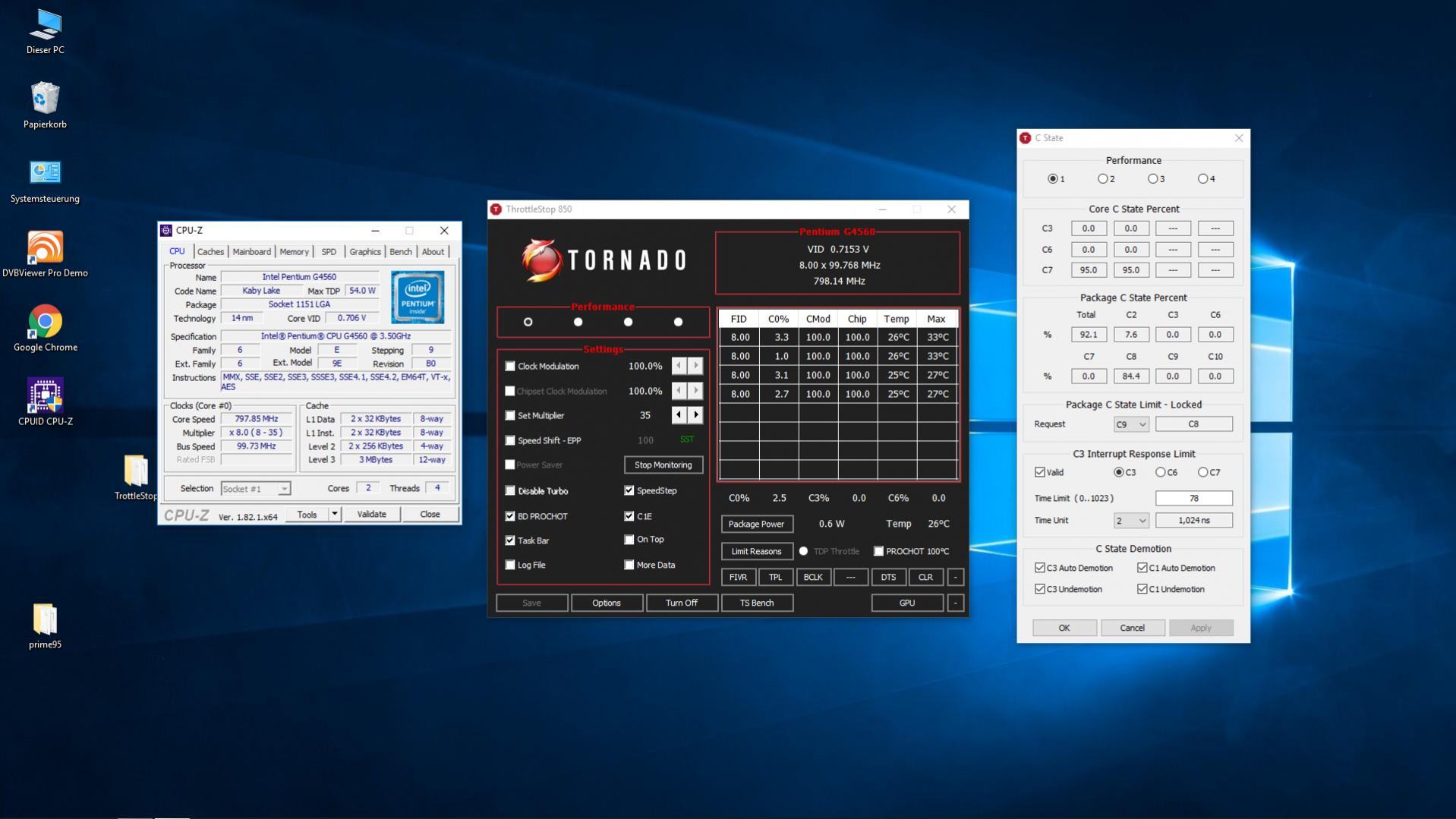Open the FIVR settings button
The image size is (1456, 819).
click(738, 578)
